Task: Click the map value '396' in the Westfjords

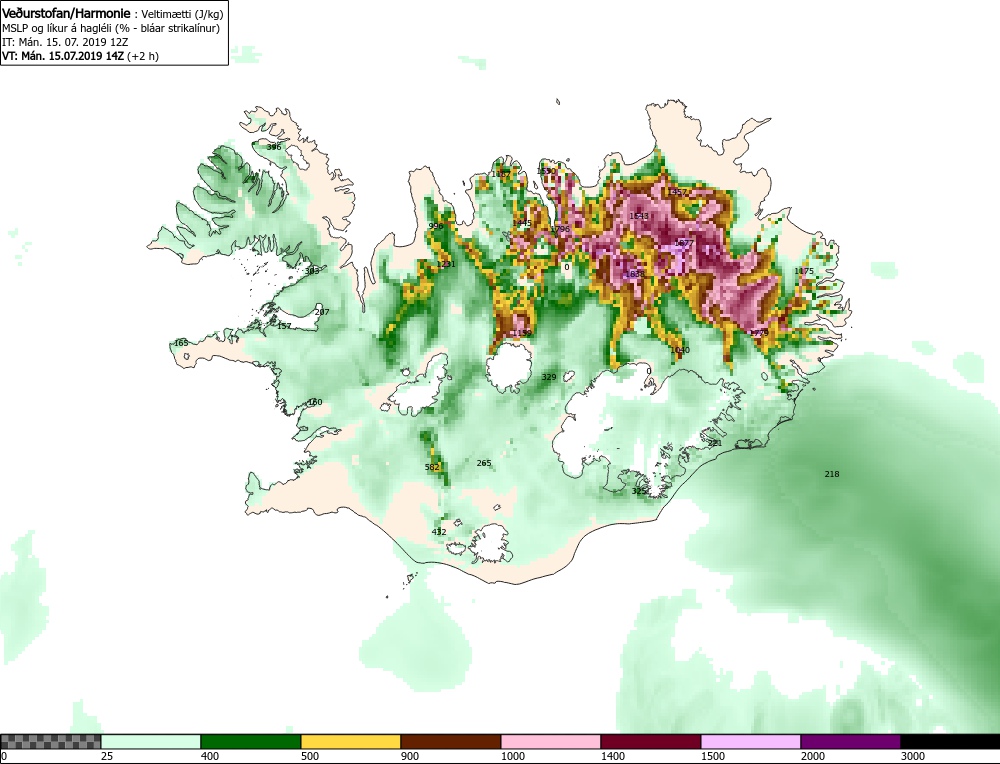Action: (x=274, y=147)
